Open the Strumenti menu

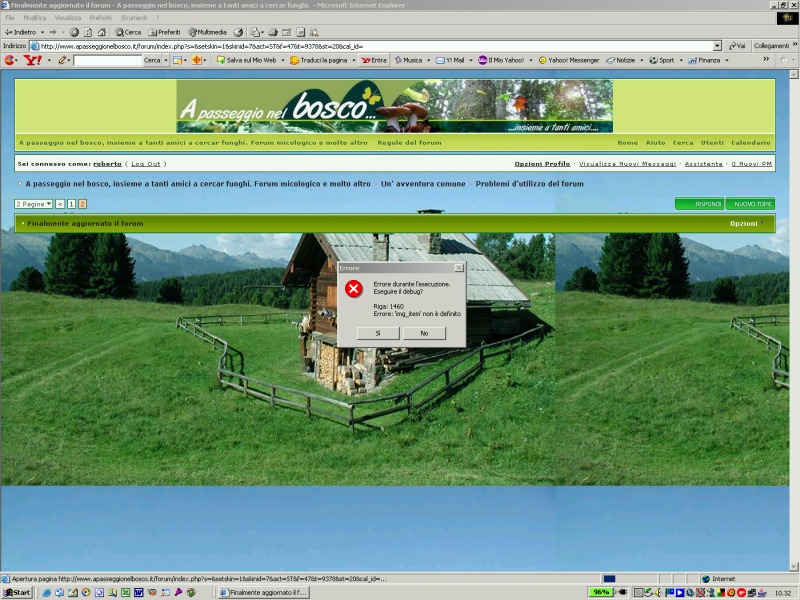[133, 18]
